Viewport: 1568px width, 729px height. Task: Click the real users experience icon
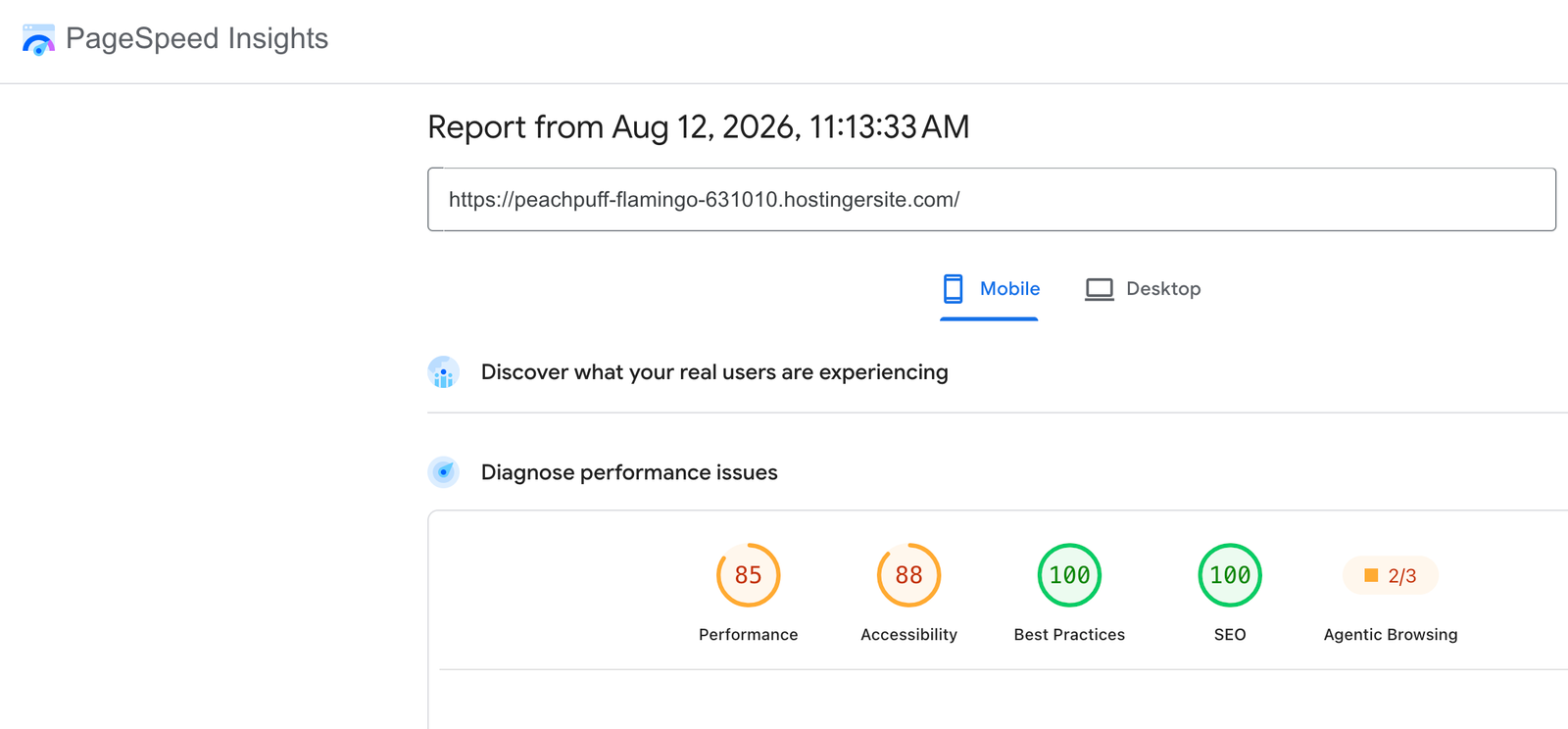(444, 372)
